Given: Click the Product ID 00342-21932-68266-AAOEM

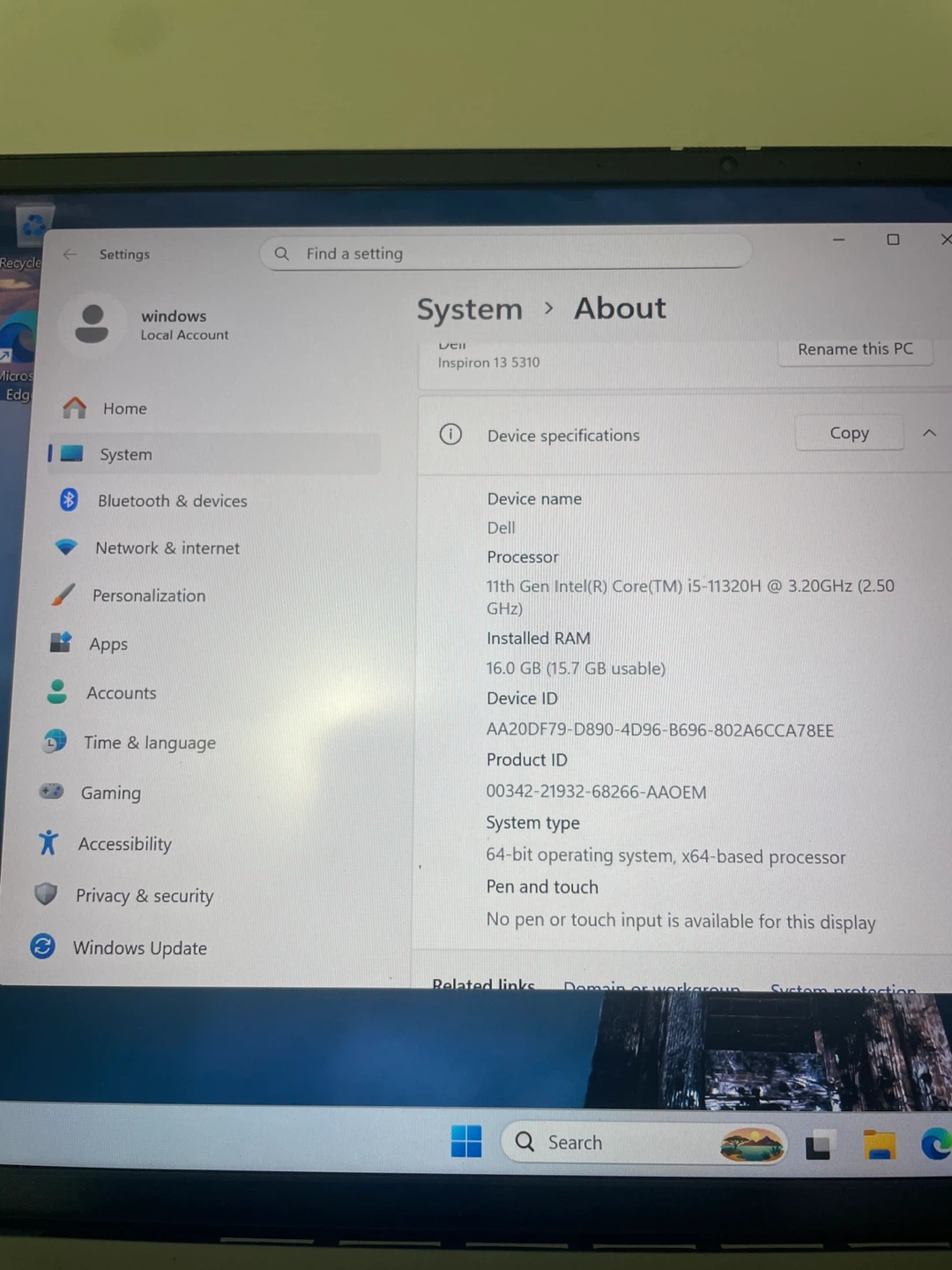Looking at the screenshot, I should [596, 791].
